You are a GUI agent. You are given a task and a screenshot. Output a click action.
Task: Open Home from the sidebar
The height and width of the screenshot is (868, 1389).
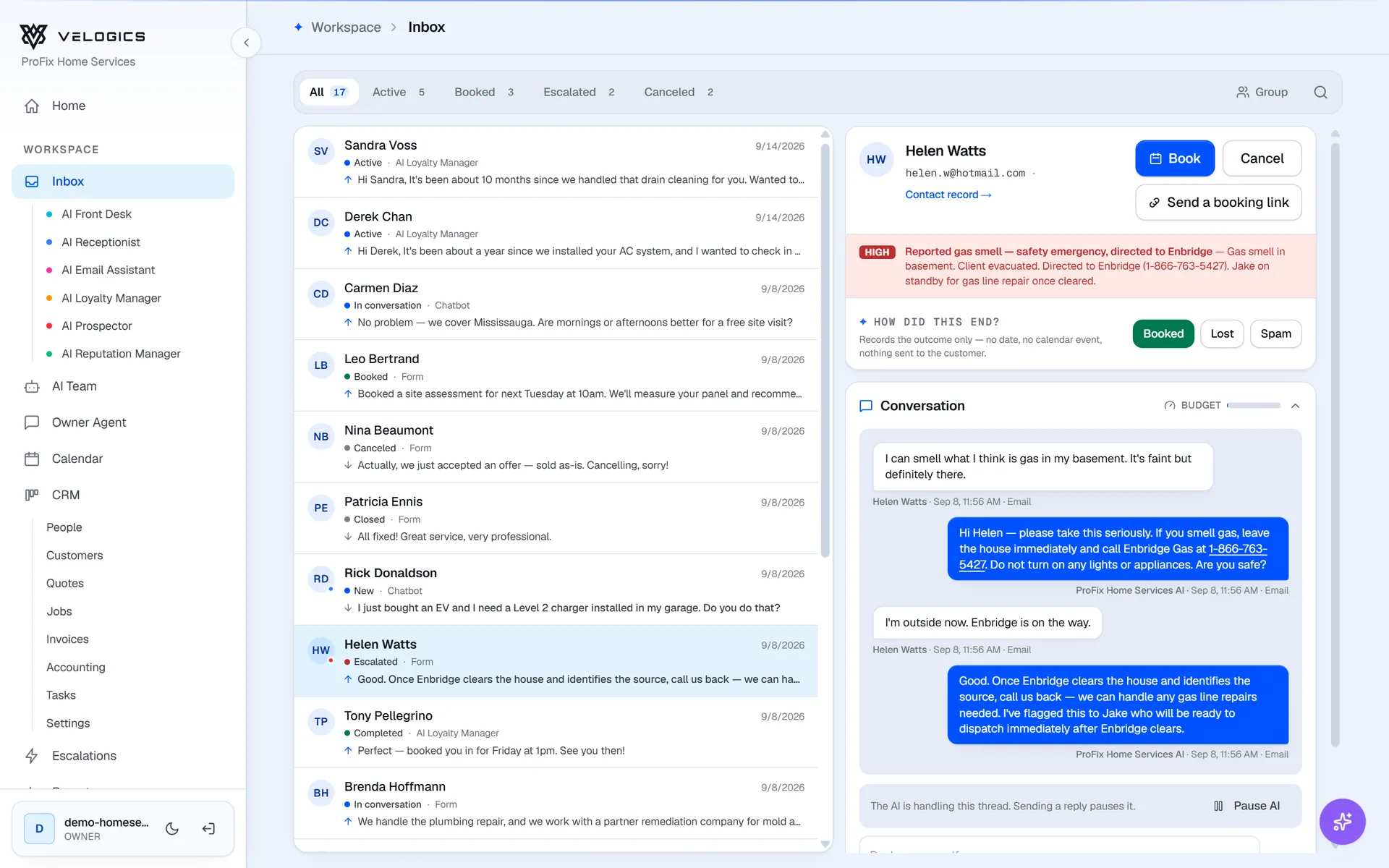point(123,106)
